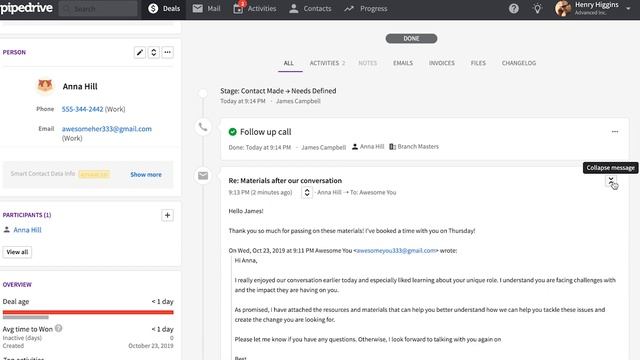
Task: Switch to the ALL tab
Action: coord(289,63)
